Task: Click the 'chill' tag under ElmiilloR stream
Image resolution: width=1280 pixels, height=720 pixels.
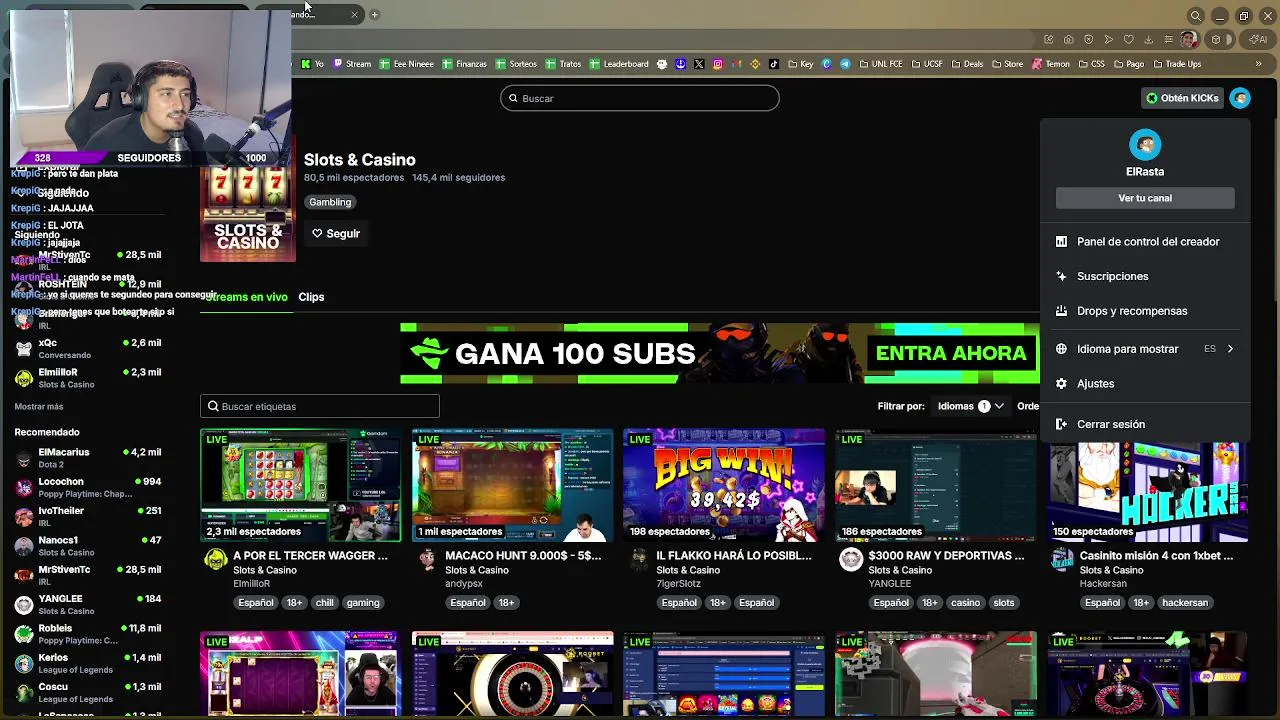Action: click(324, 603)
